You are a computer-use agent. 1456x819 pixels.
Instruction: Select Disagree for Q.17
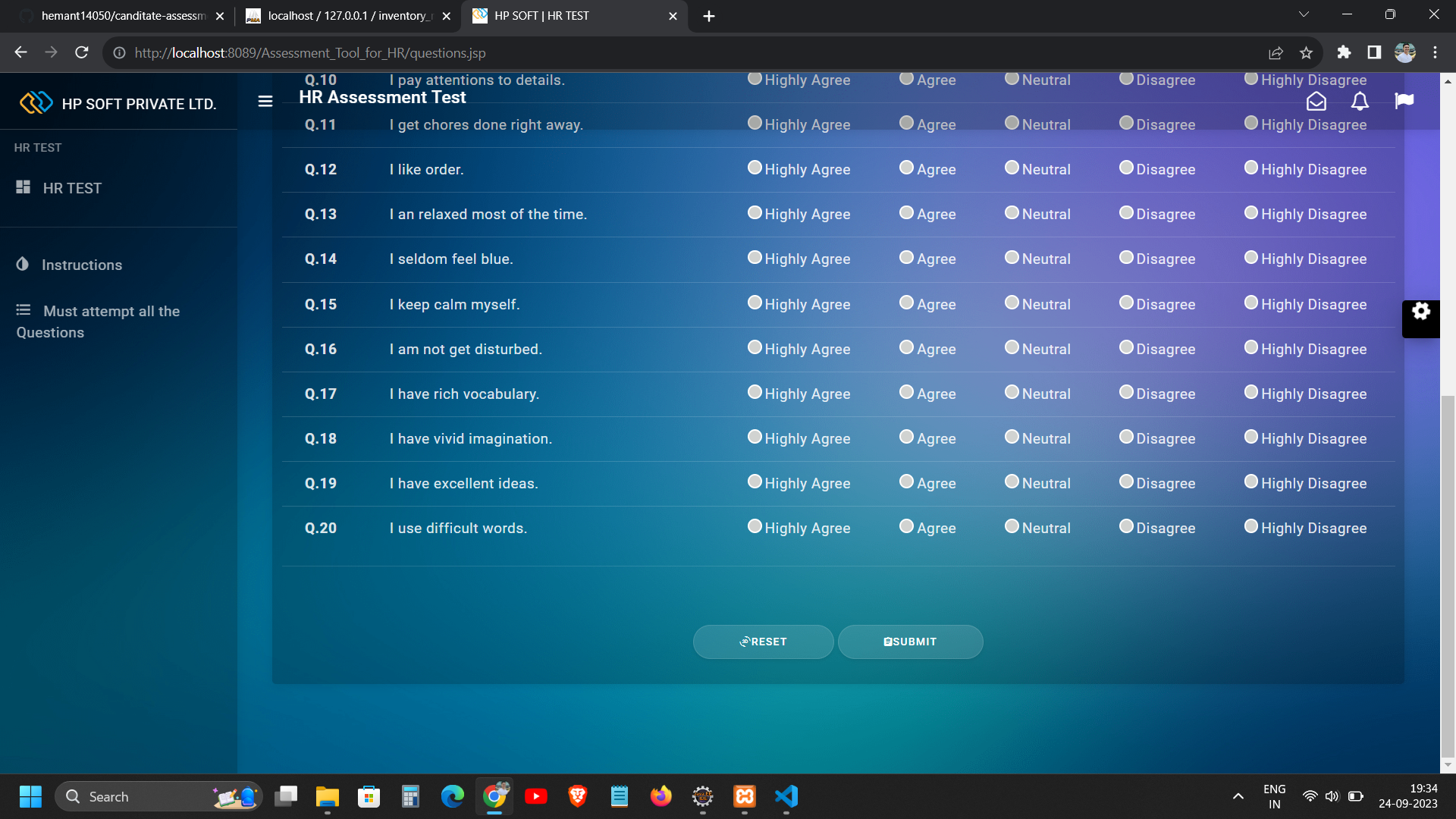click(1126, 392)
